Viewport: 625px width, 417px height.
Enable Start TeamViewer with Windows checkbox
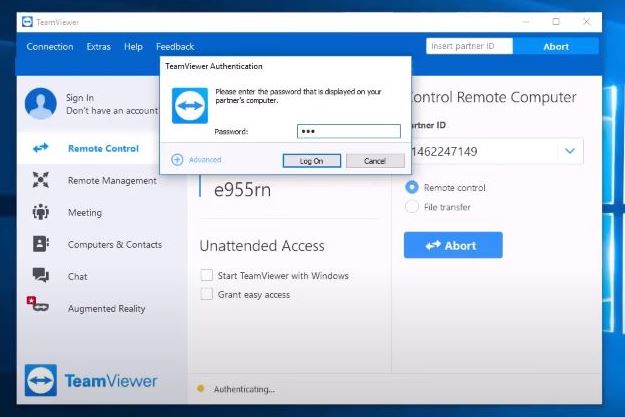206,275
